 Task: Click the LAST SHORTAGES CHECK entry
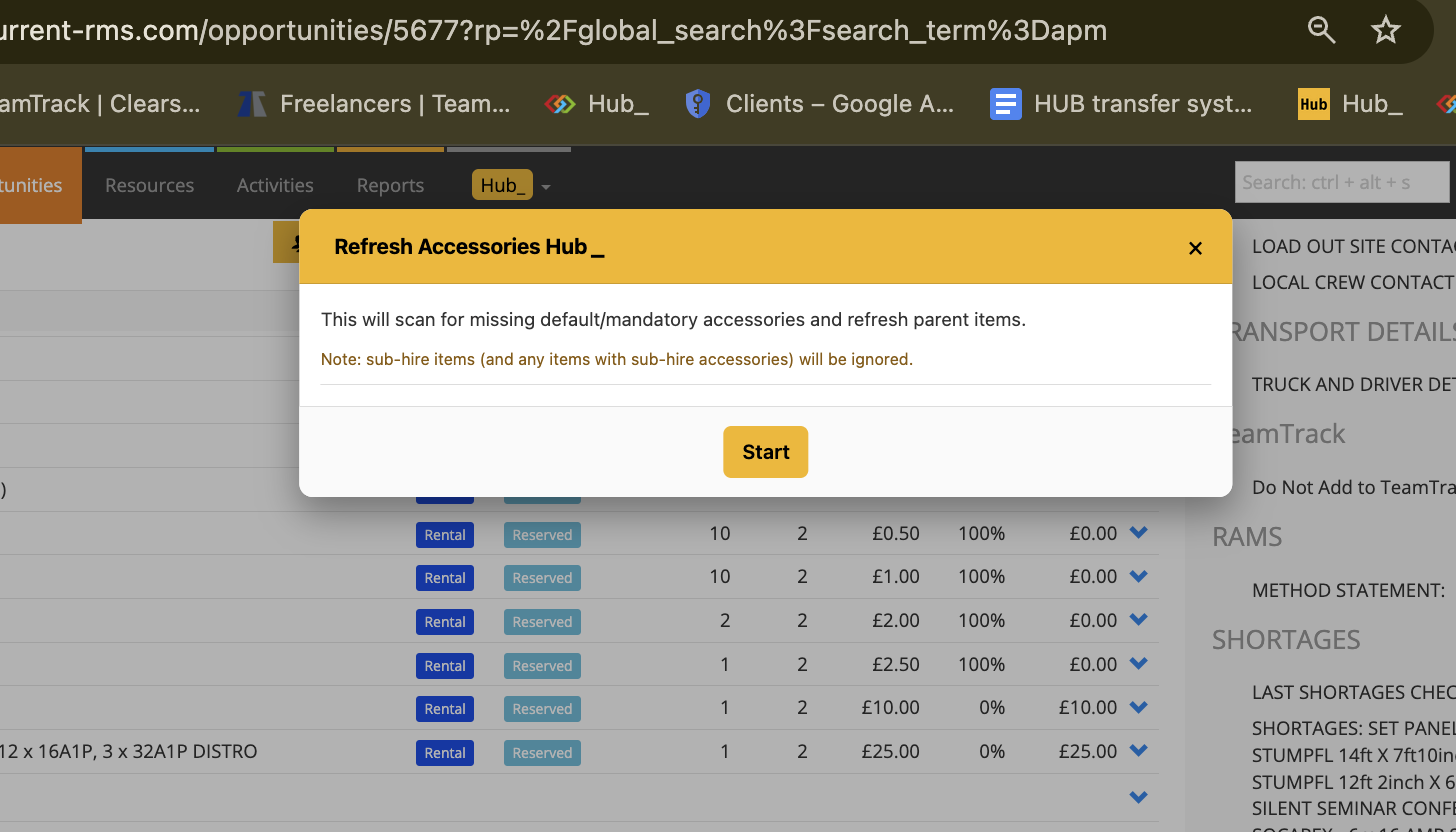[1354, 692]
